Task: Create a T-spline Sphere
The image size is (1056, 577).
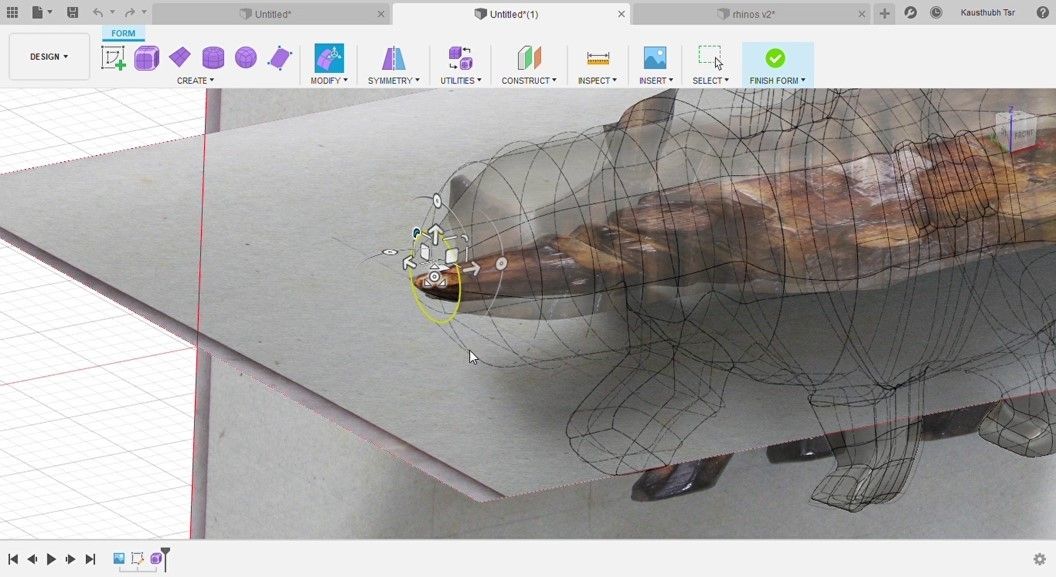Action: (246, 58)
